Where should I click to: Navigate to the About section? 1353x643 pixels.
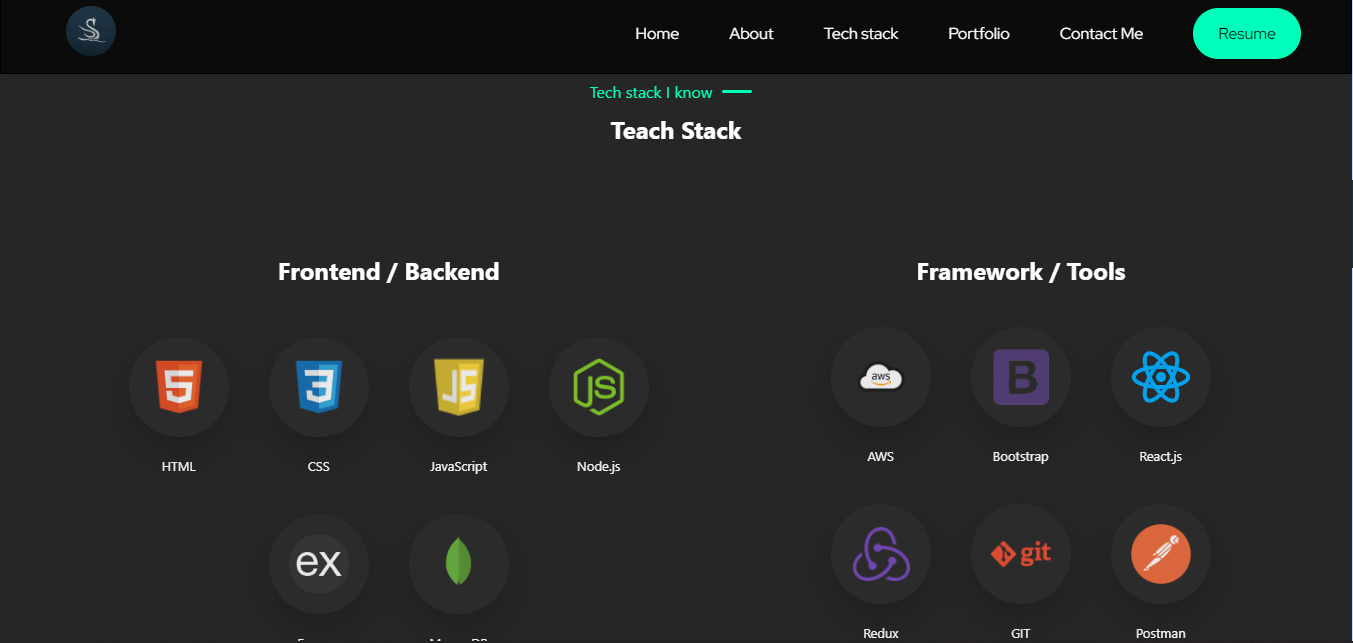click(x=751, y=33)
